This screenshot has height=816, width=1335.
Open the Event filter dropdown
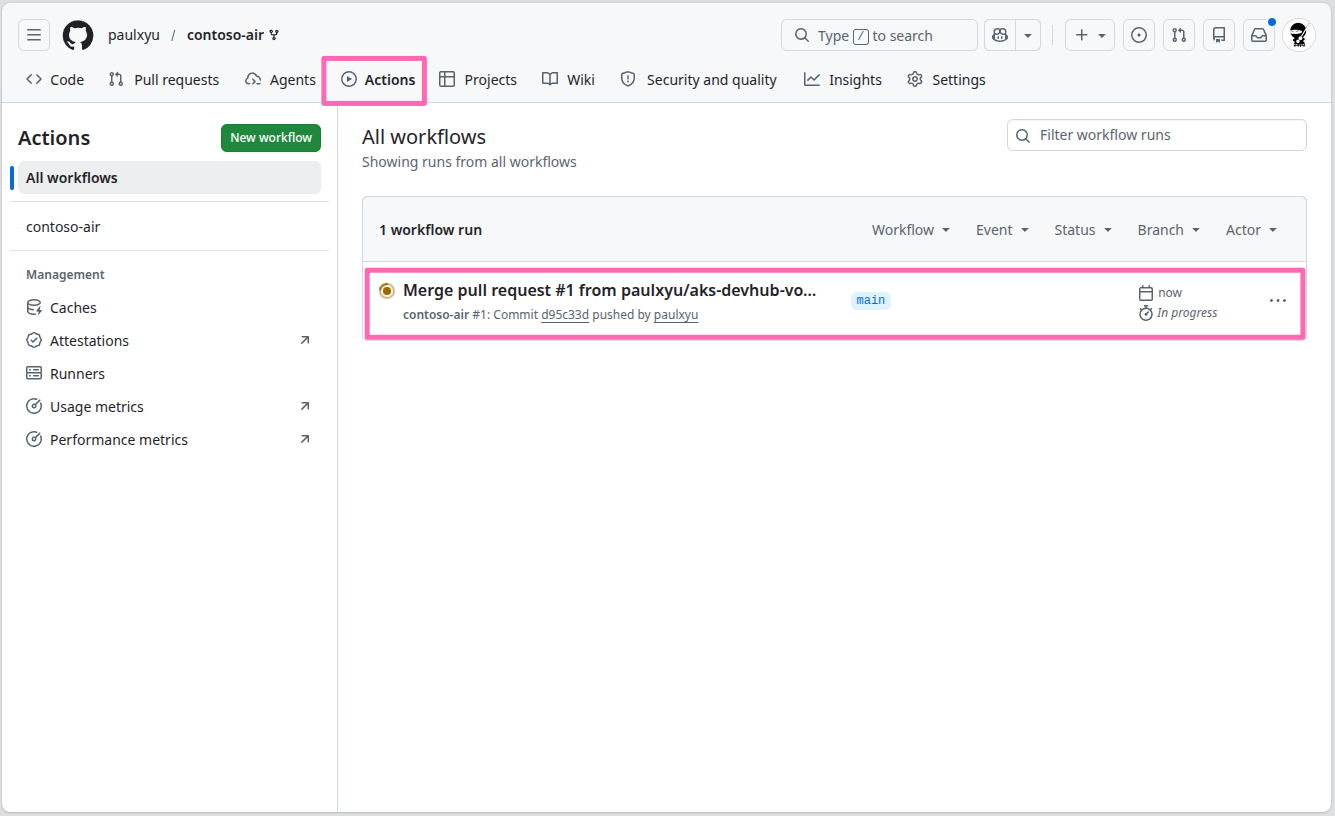1002,230
